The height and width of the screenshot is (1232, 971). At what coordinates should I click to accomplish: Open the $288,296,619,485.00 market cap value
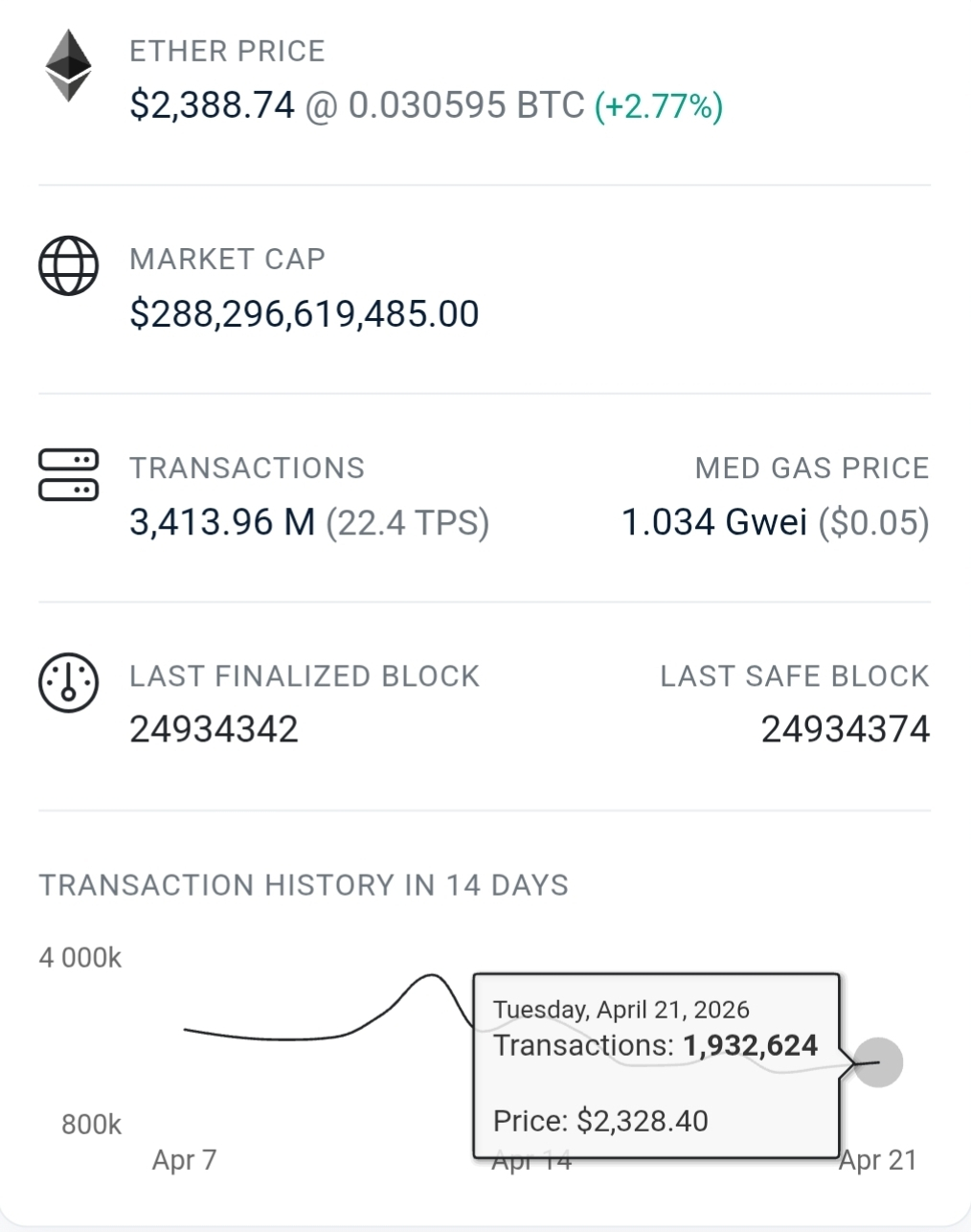tap(305, 314)
